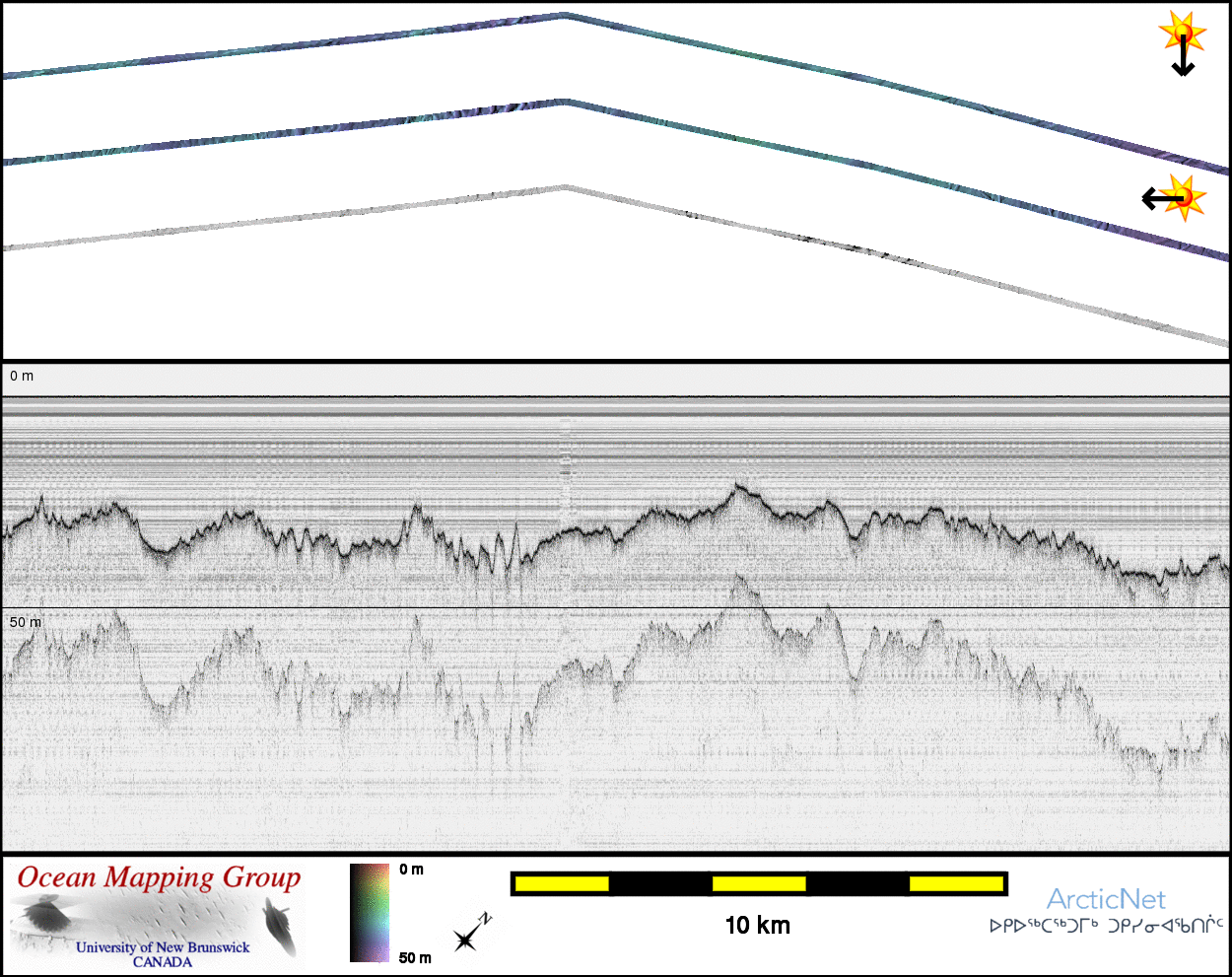This screenshot has width=1232, height=977.
Task: Click the rightmost yellow scale bar segment
Action: [955, 883]
